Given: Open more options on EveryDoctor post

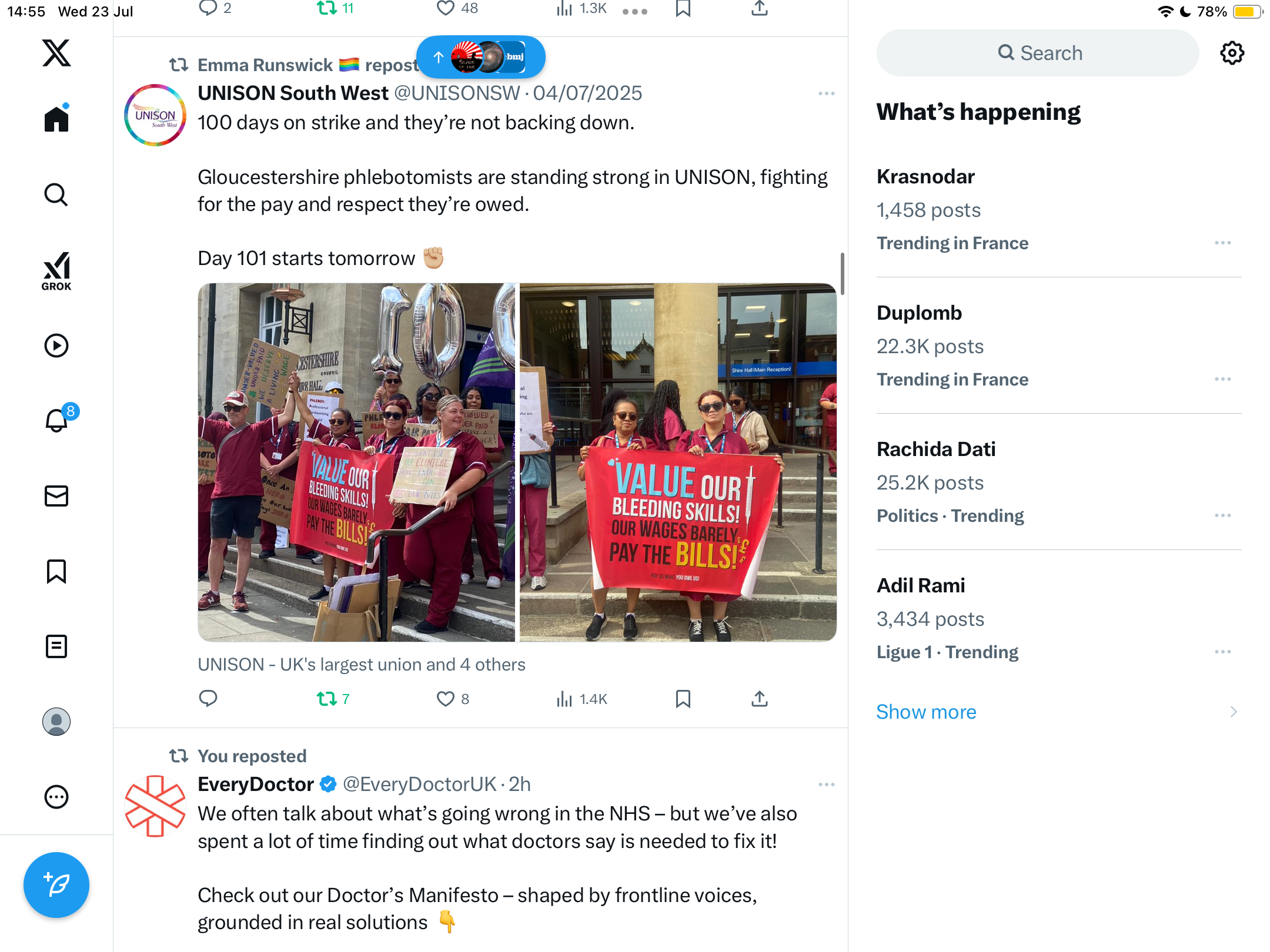Looking at the screenshot, I should click(826, 785).
